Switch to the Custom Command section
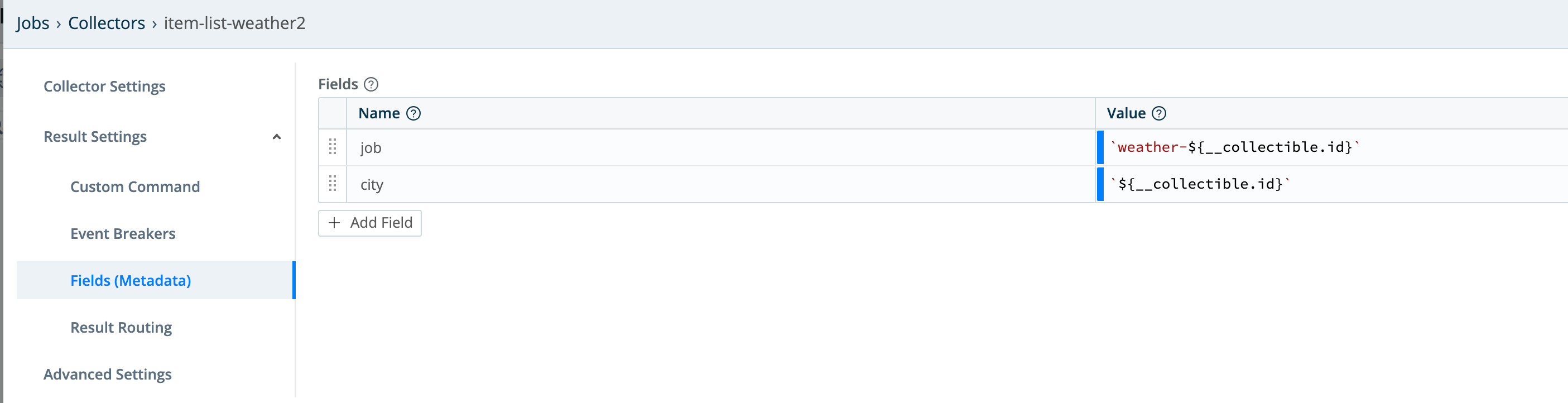Screen dimensions: 1568x403 (x=135, y=186)
